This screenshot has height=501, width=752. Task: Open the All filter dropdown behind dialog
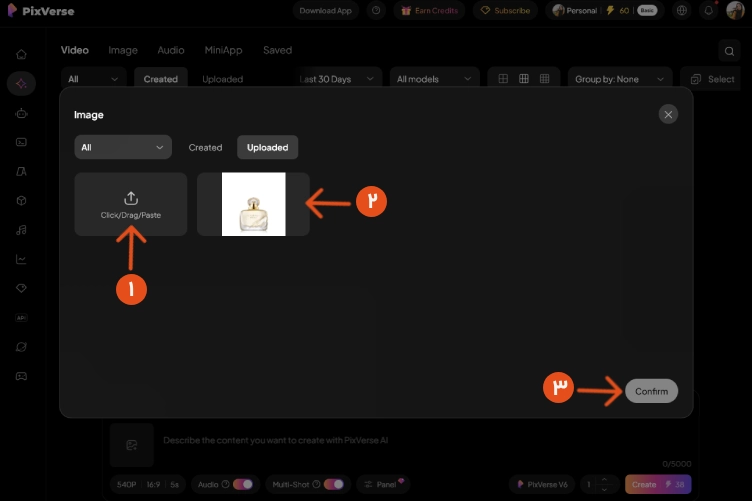click(x=93, y=79)
